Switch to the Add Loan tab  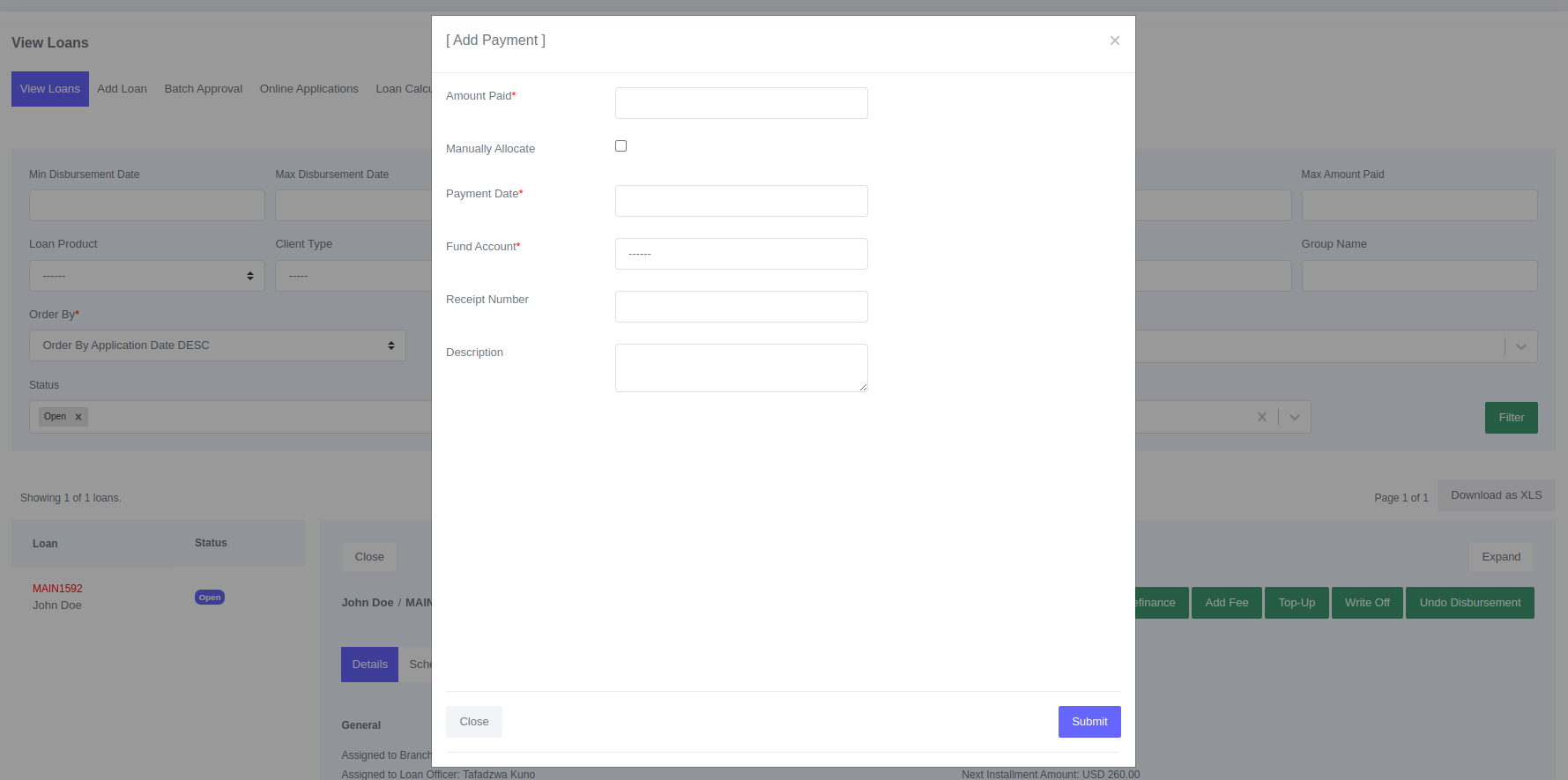[x=122, y=89]
